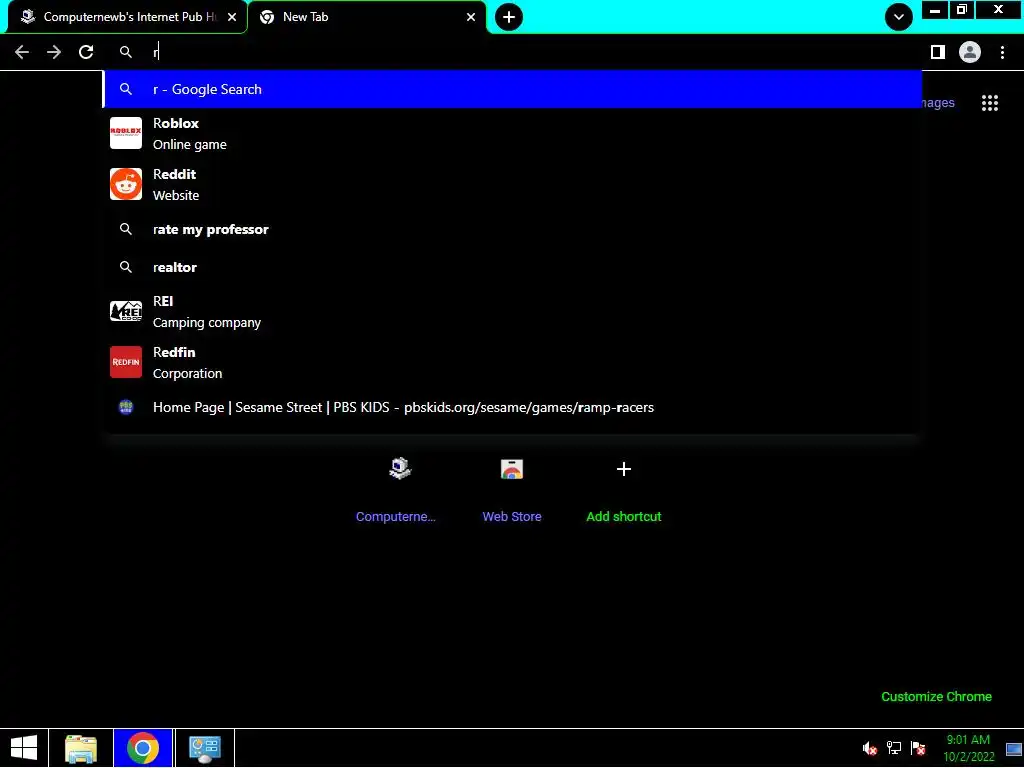Click the address bar search magnifier icon
Image resolution: width=1024 pixels, height=768 pixels.
tap(125, 52)
